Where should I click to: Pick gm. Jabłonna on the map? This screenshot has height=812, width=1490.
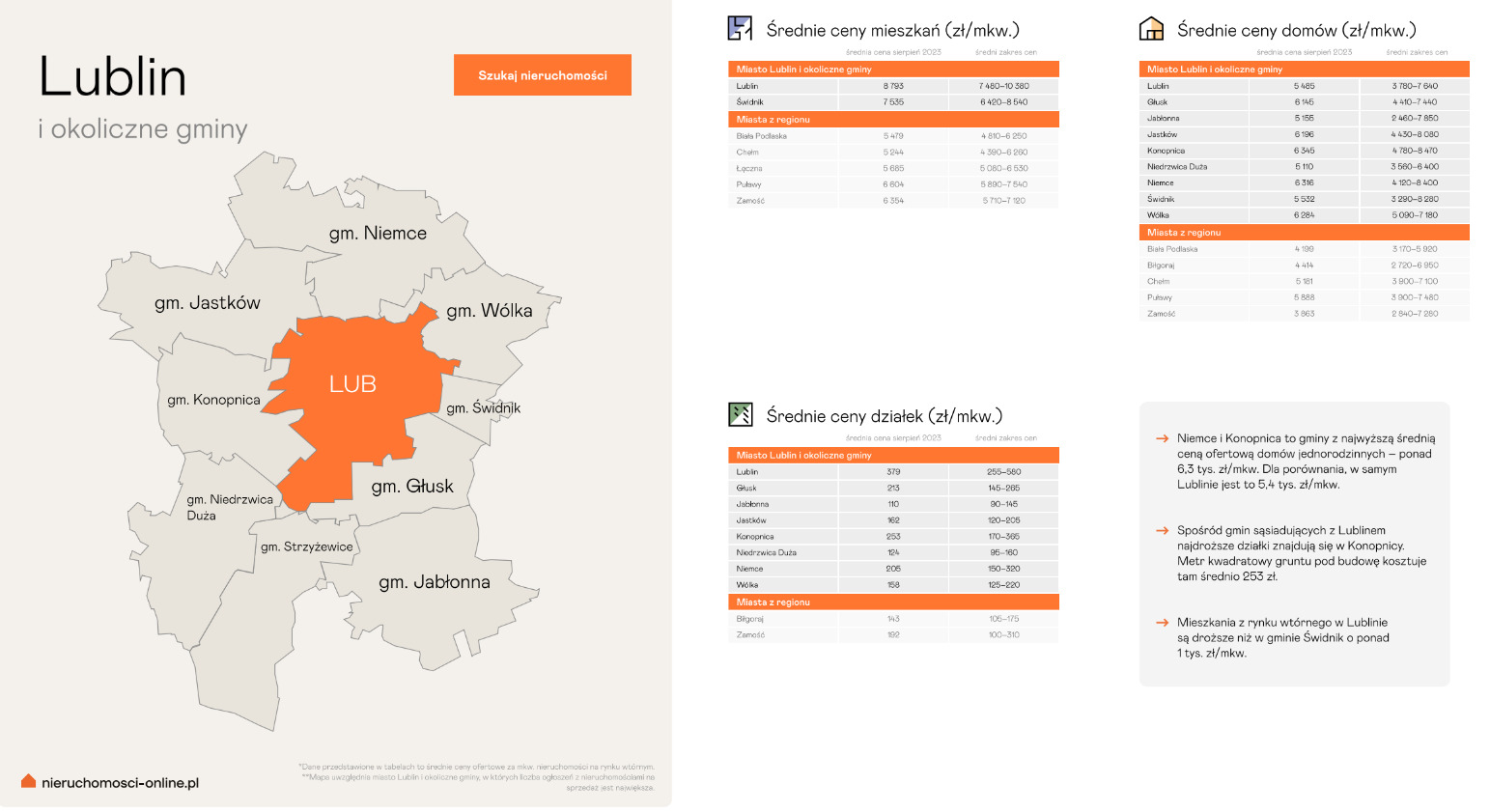tap(434, 582)
